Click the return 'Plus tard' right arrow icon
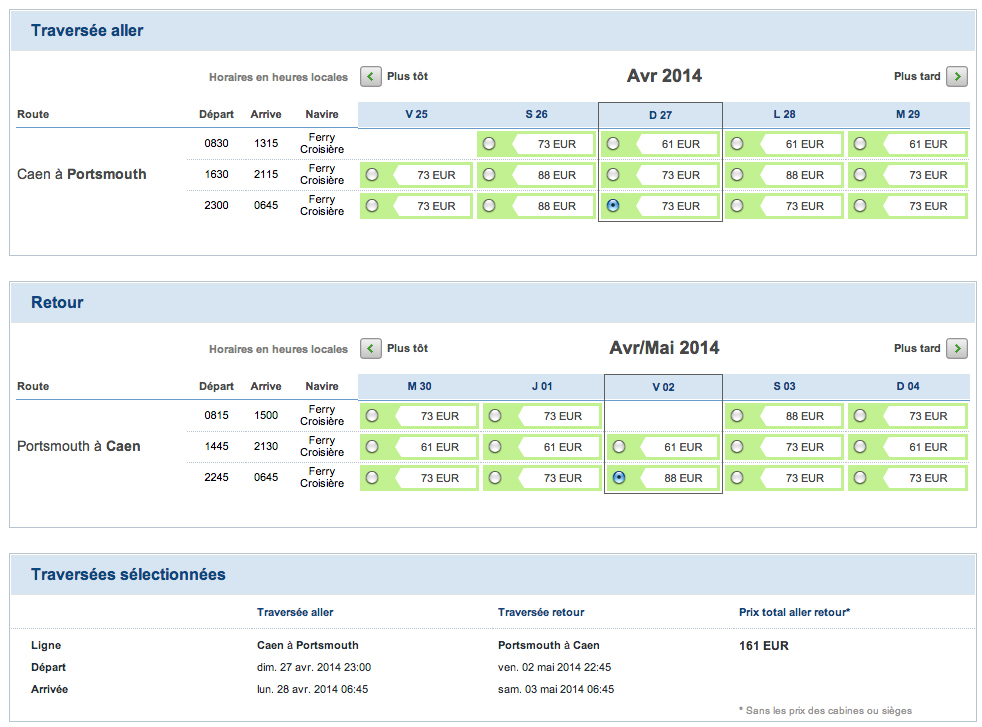The image size is (982, 727). (957, 348)
